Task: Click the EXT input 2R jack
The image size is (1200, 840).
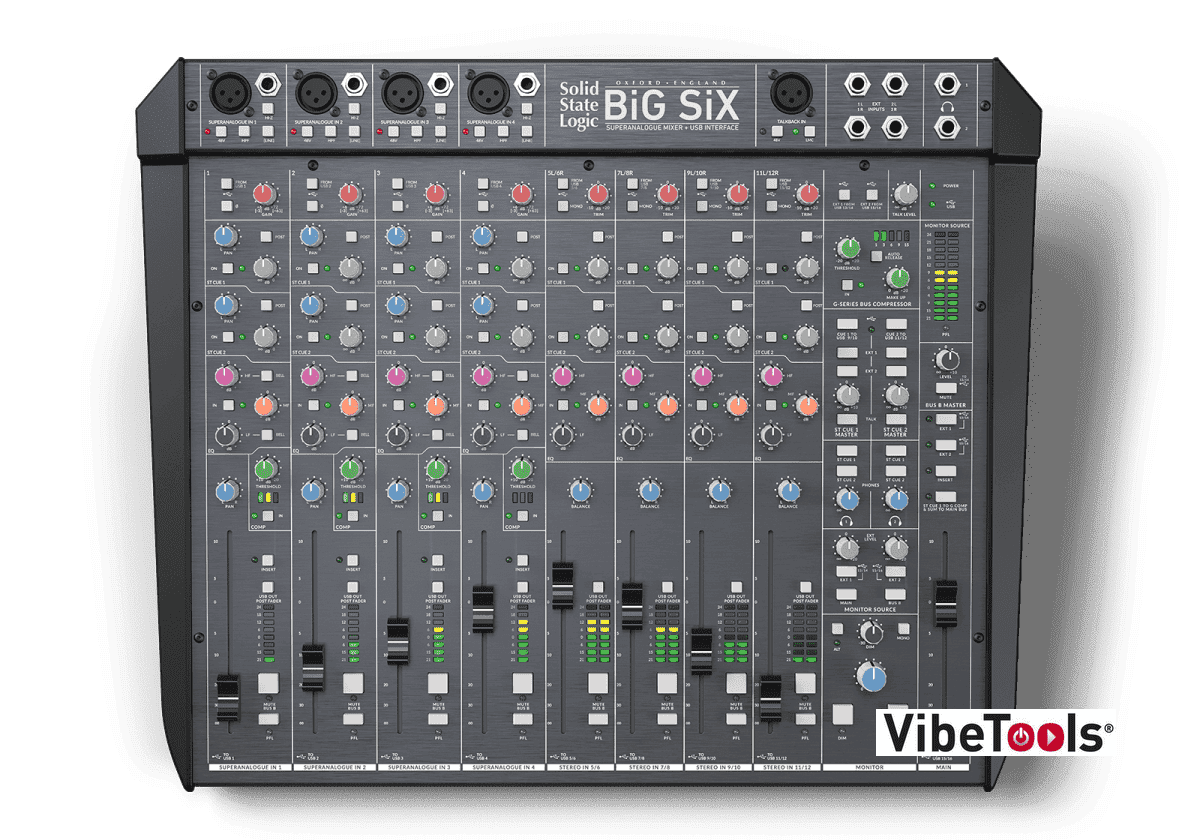Action: (896, 126)
